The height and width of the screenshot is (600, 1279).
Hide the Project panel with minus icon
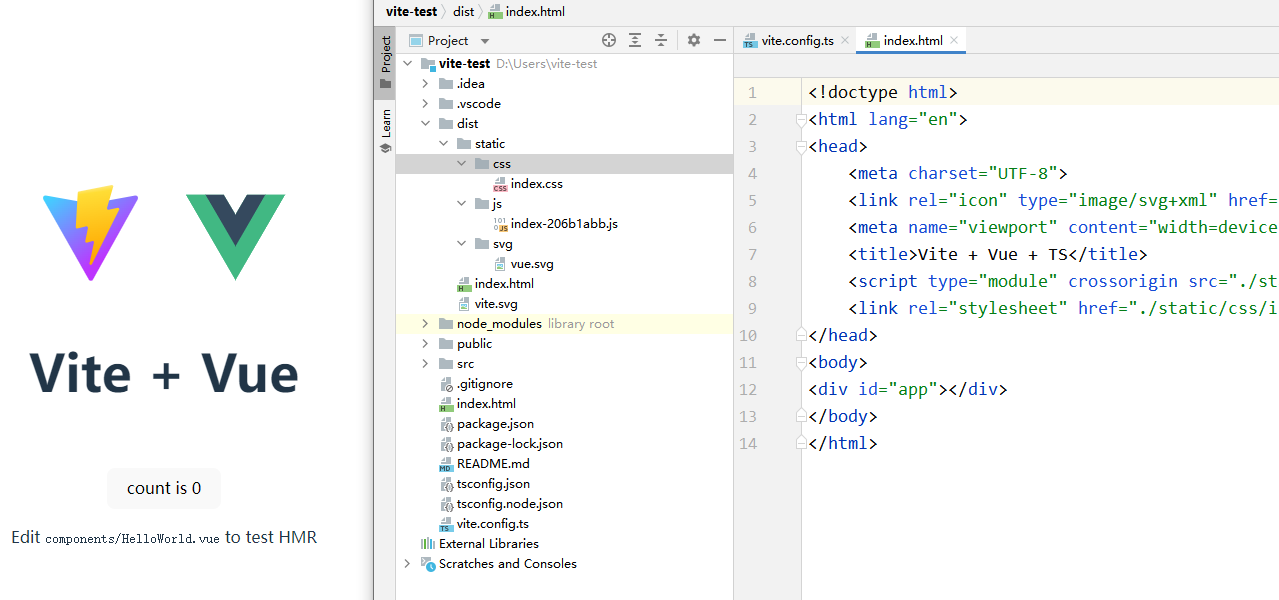[719, 40]
